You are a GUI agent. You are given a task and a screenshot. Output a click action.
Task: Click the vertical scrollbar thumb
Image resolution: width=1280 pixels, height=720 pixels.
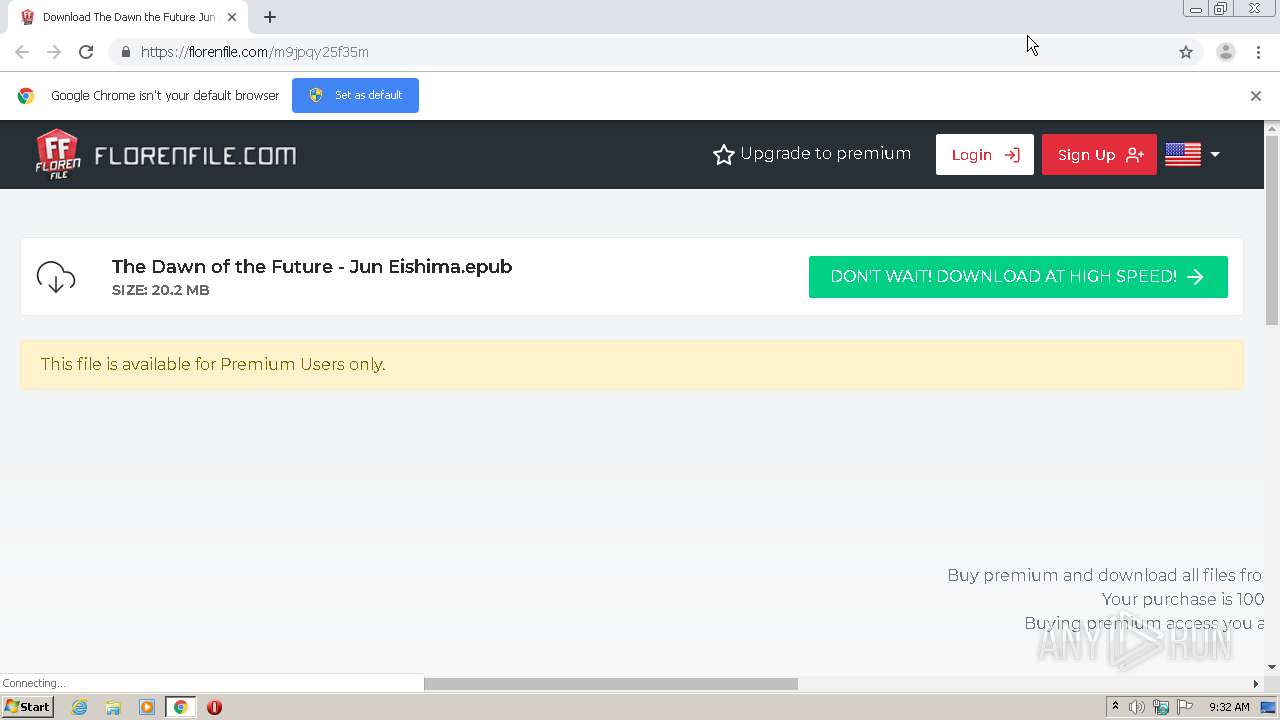point(1272,230)
